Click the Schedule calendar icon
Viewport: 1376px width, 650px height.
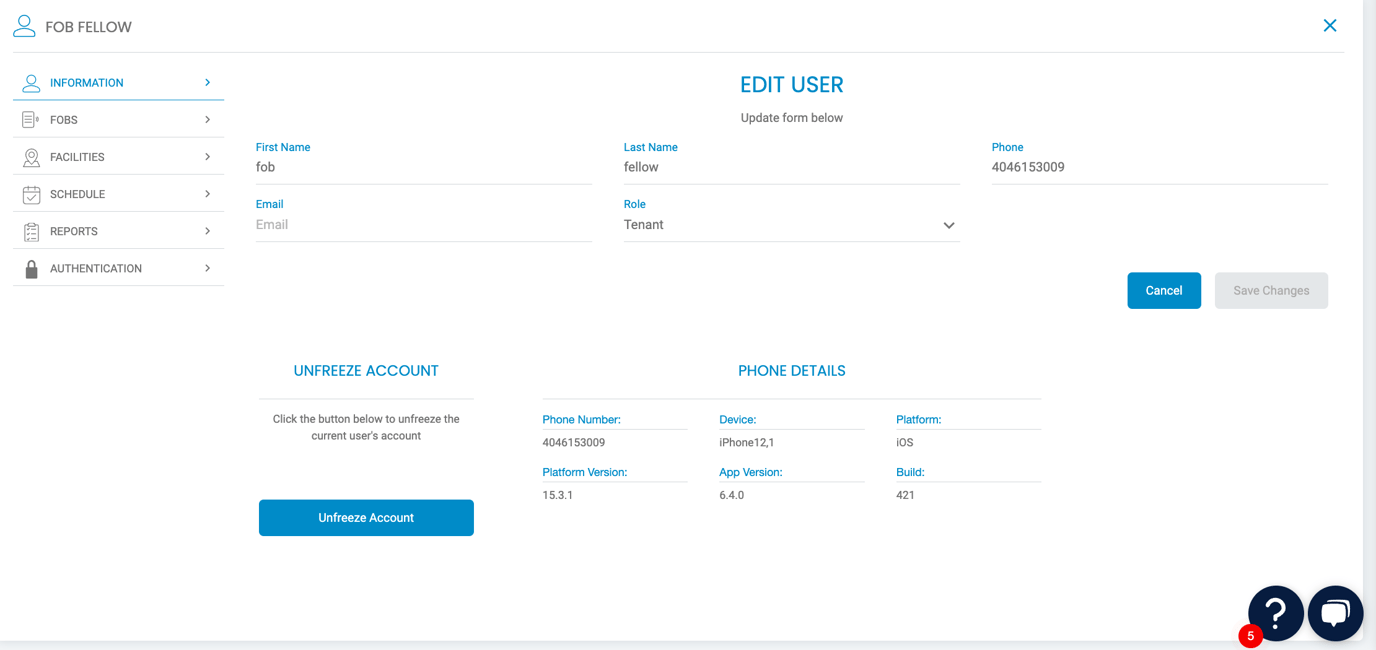[31, 194]
